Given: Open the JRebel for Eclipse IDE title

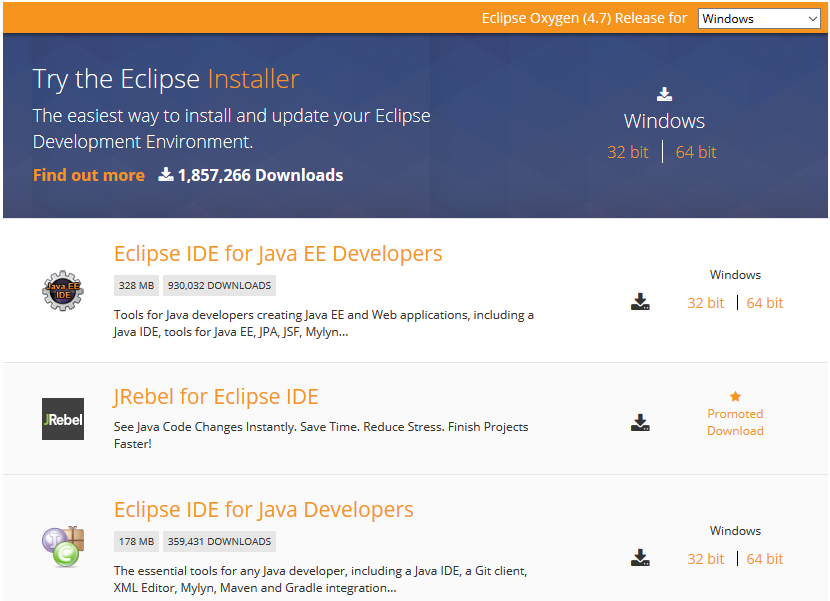Looking at the screenshot, I should (x=216, y=397).
